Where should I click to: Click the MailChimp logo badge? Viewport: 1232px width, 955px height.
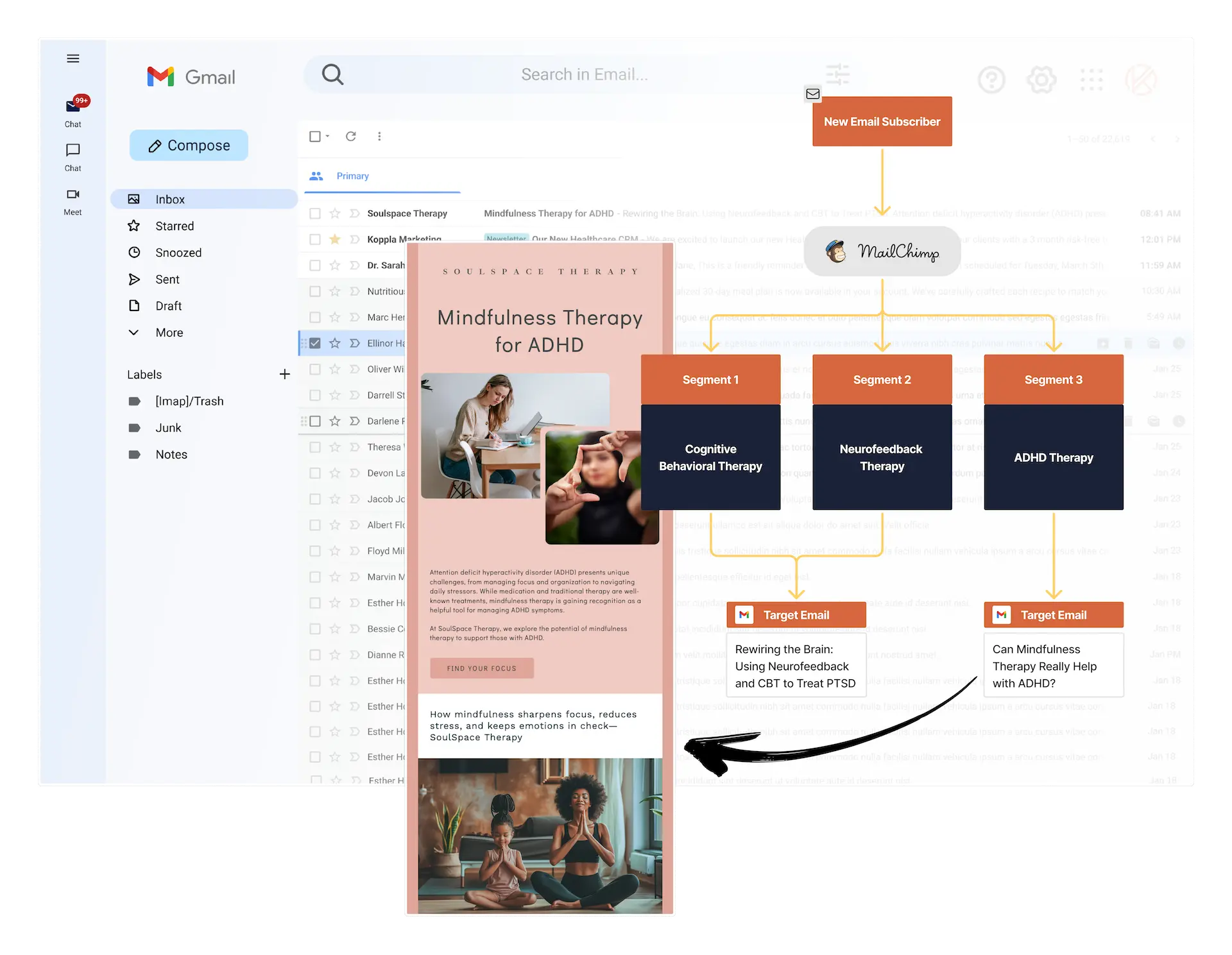882,251
